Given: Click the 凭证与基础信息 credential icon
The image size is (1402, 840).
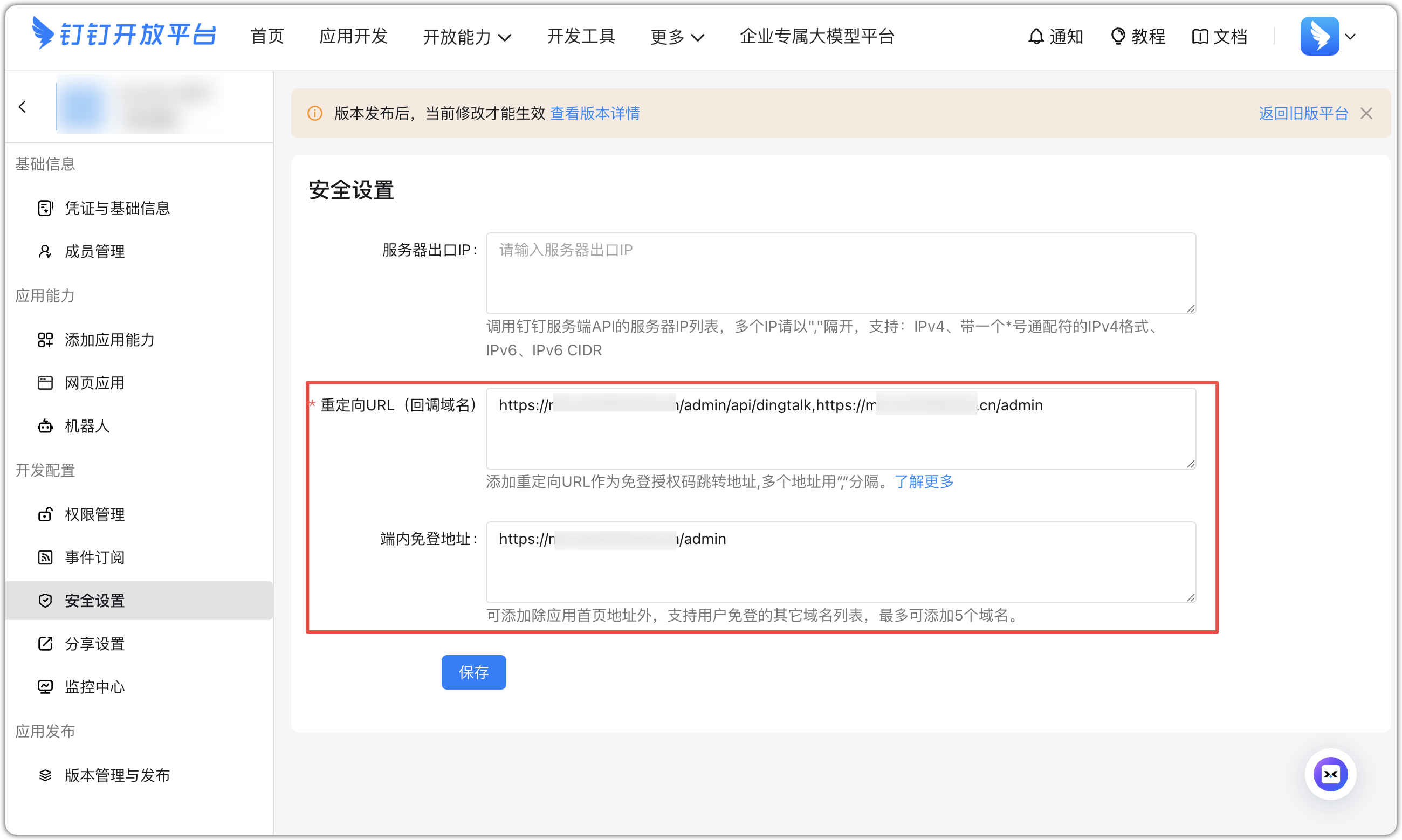Looking at the screenshot, I should 45,208.
